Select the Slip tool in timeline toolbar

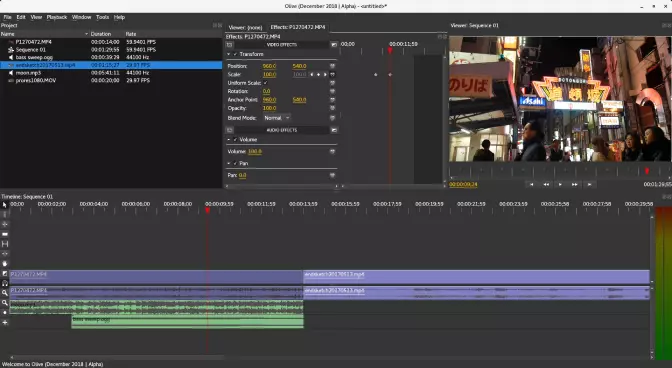[5, 244]
